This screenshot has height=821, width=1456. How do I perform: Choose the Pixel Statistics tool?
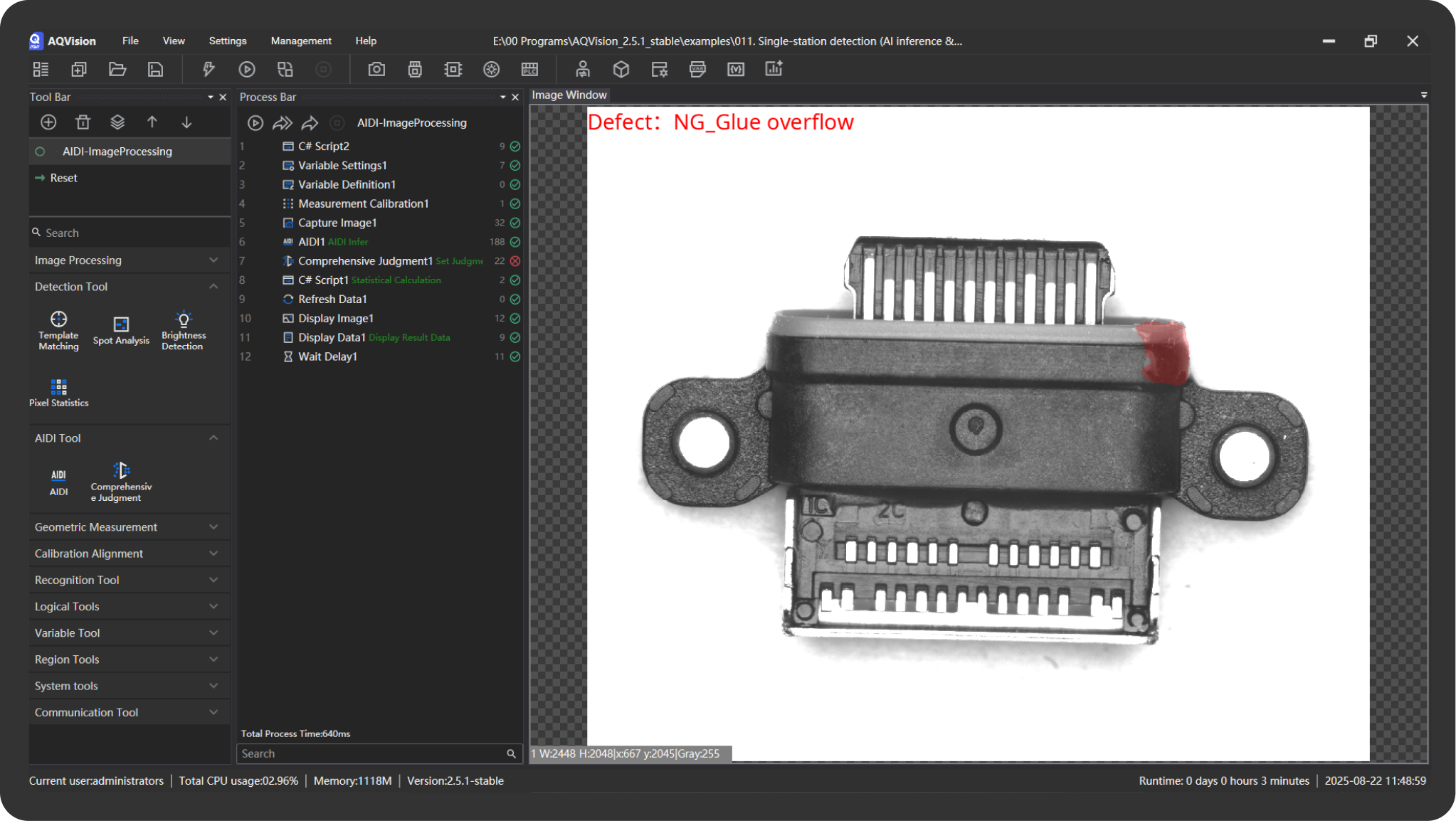pyautogui.click(x=58, y=393)
